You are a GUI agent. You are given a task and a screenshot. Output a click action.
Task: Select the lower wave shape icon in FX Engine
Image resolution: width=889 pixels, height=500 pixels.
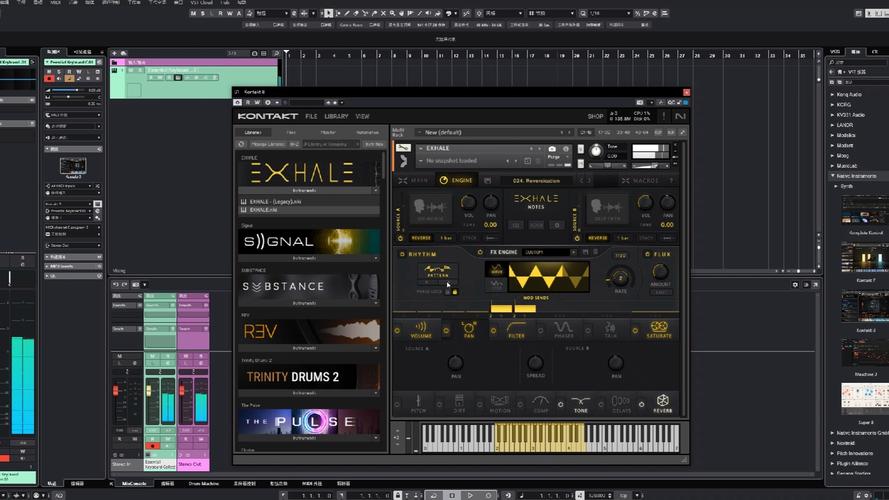(x=496, y=285)
